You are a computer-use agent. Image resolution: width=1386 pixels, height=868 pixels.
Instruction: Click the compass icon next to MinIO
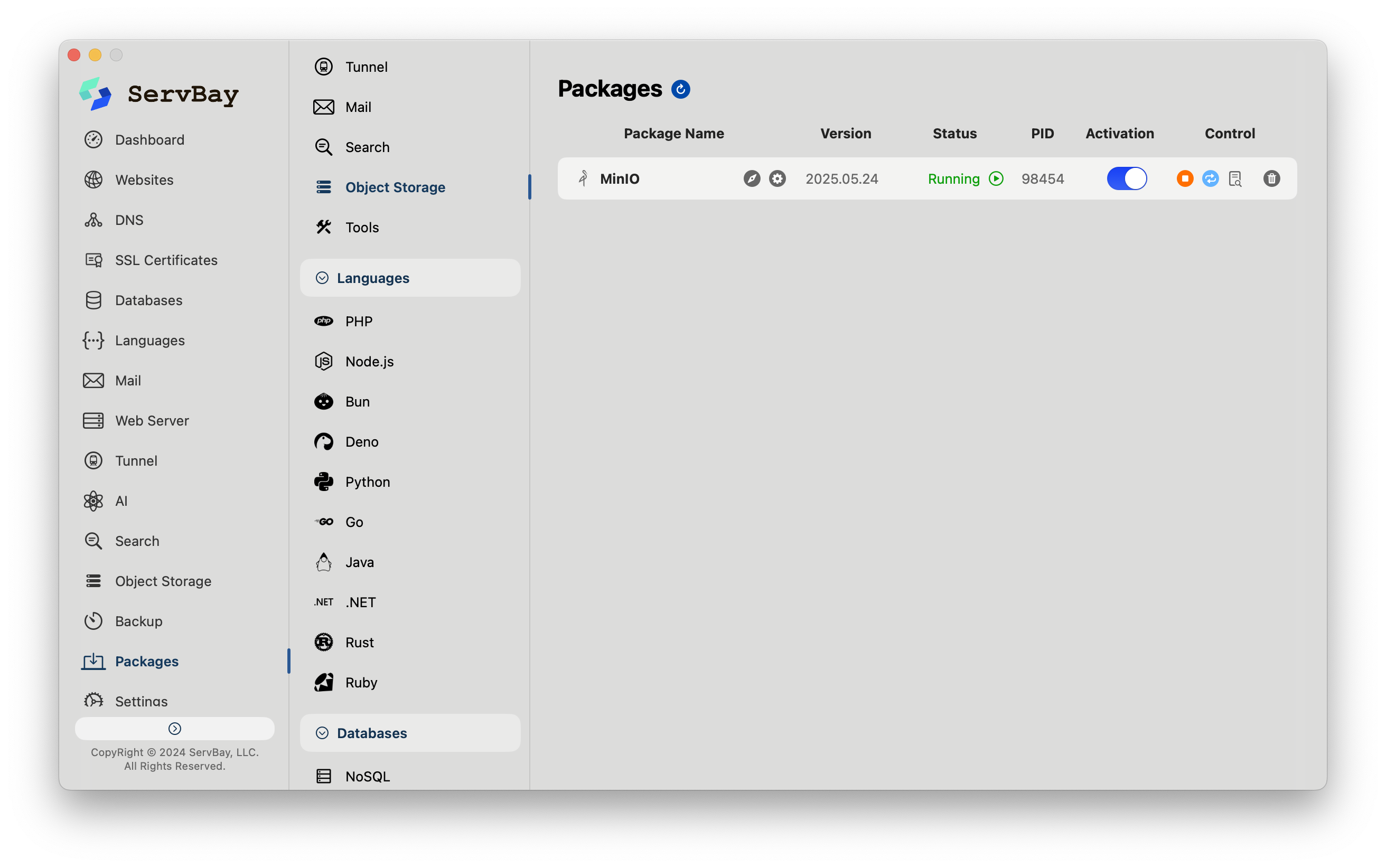point(752,178)
